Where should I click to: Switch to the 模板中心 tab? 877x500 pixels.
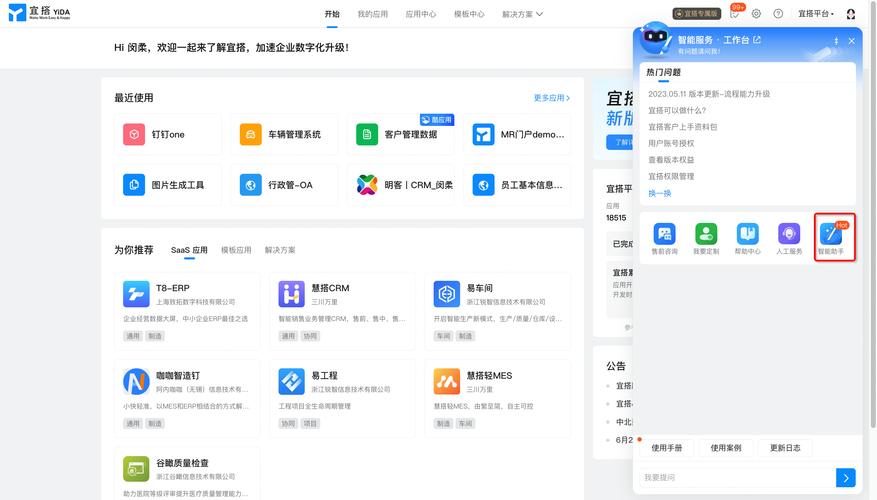pos(469,14)
